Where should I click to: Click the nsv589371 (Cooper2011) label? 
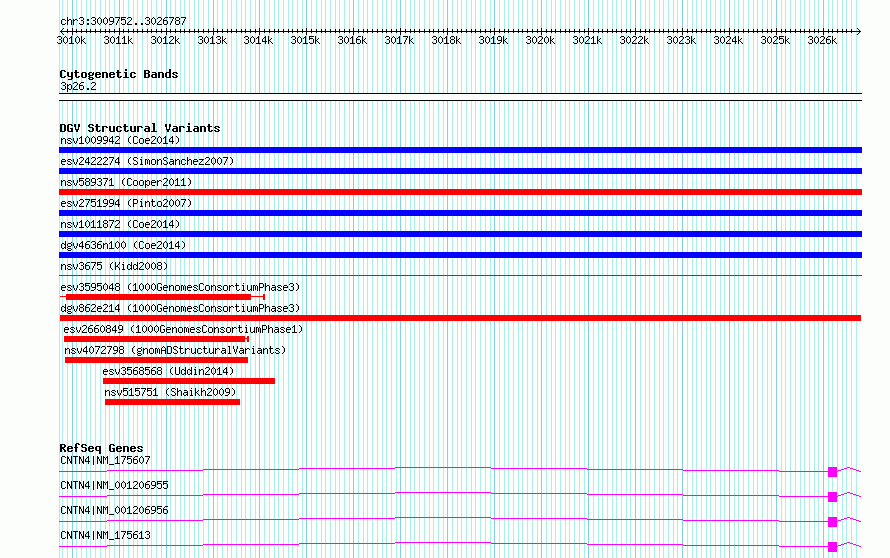[x=126, y=182]
